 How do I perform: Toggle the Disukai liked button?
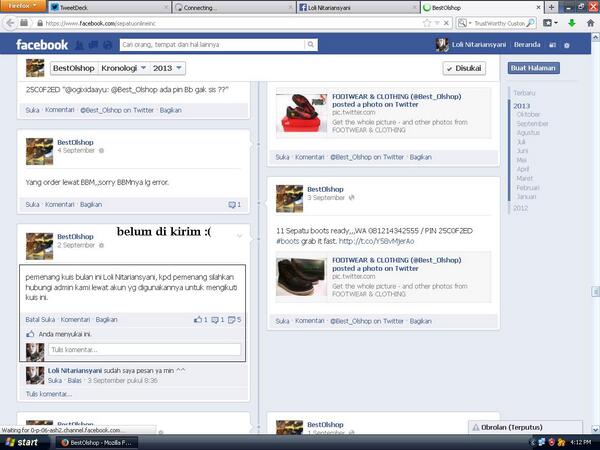464,68
